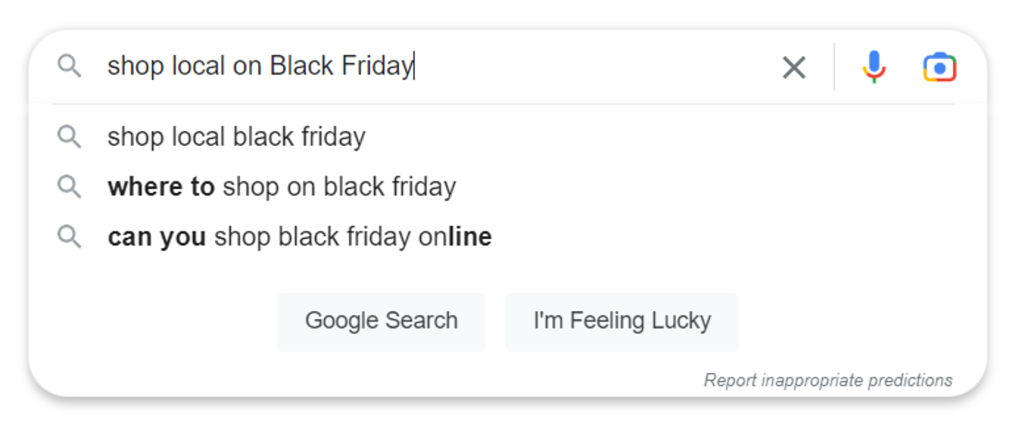1022x432 pixels.
Task: Click the bold 'can you' text in suggestions
Action: 157,237
